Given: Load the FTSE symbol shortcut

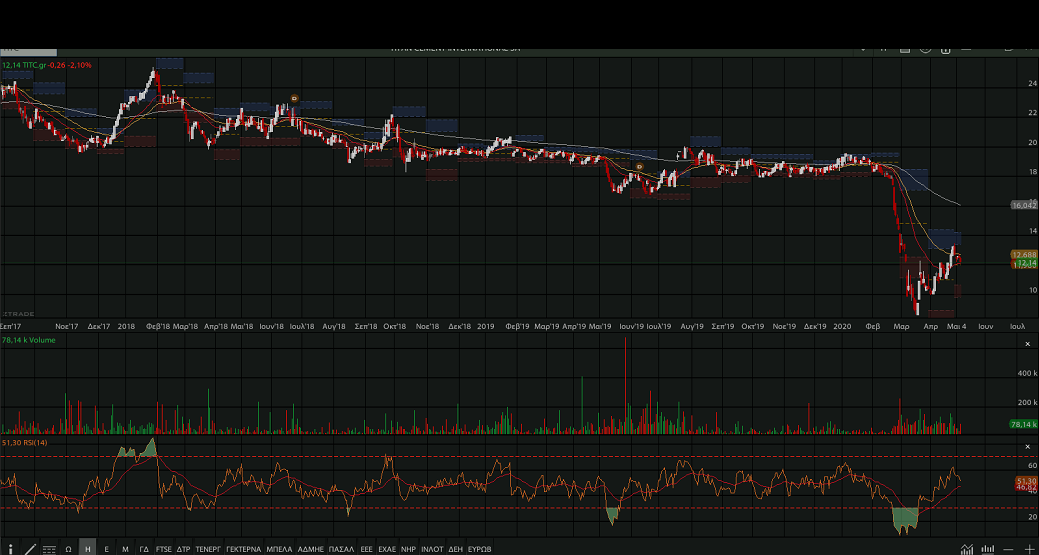Looking at the screenshot, I should click(163, 549).
